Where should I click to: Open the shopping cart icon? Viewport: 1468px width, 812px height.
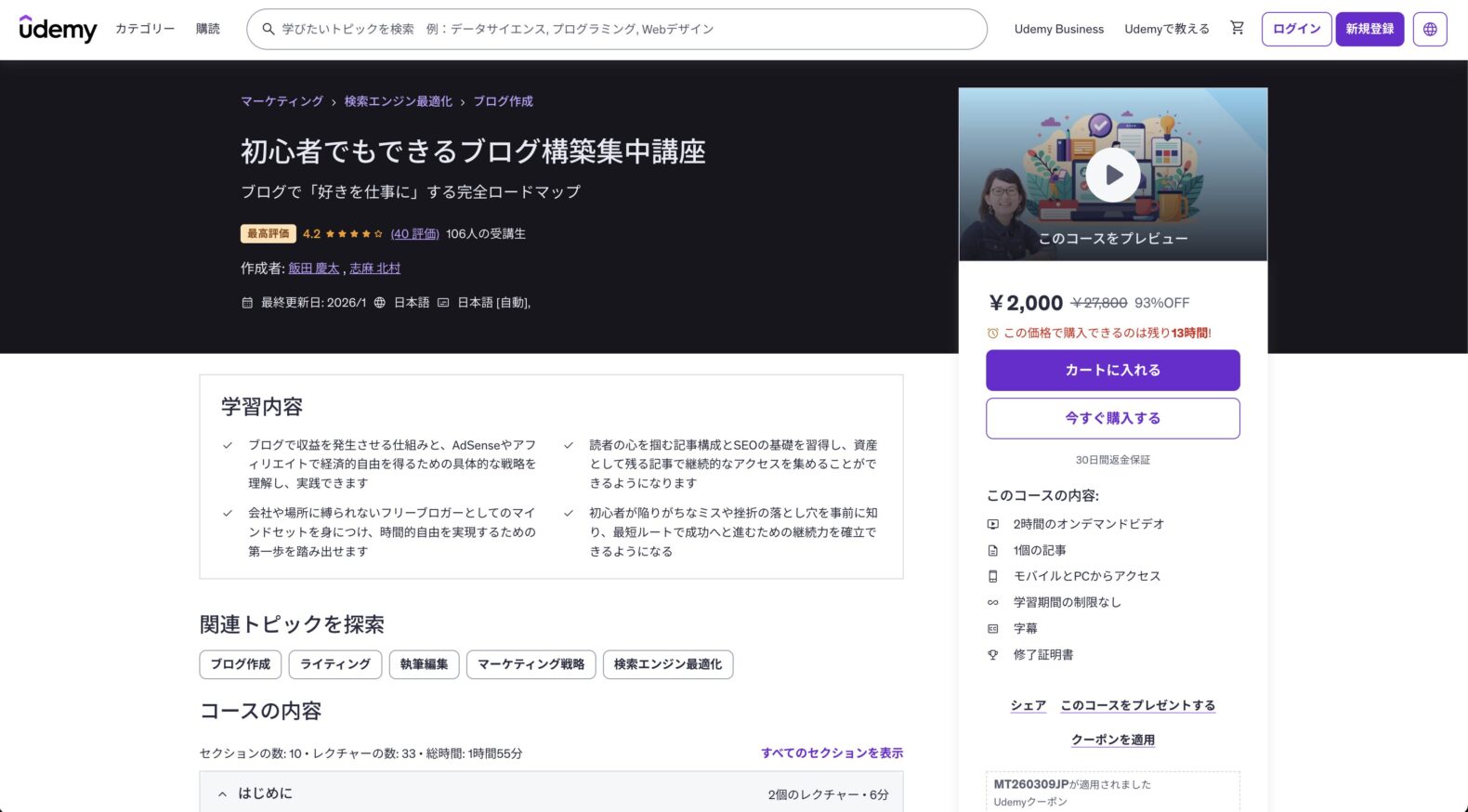1237,29
